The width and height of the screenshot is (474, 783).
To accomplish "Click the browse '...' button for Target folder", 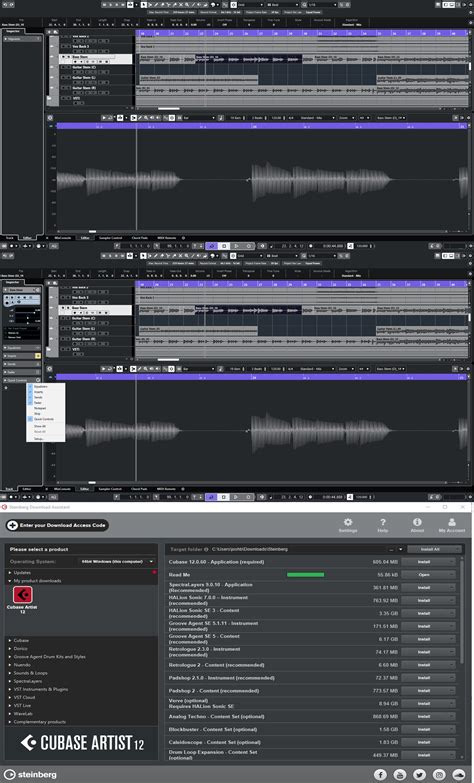I will pos(392,549).
